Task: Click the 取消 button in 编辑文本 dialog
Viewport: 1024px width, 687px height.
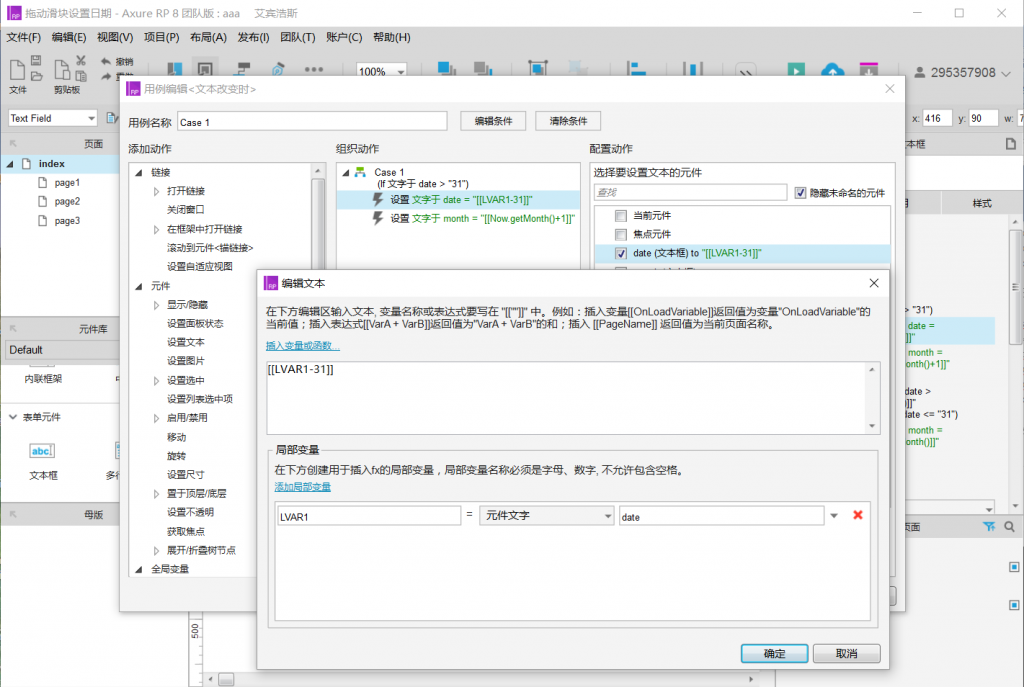Action: (x=846, y=654)
